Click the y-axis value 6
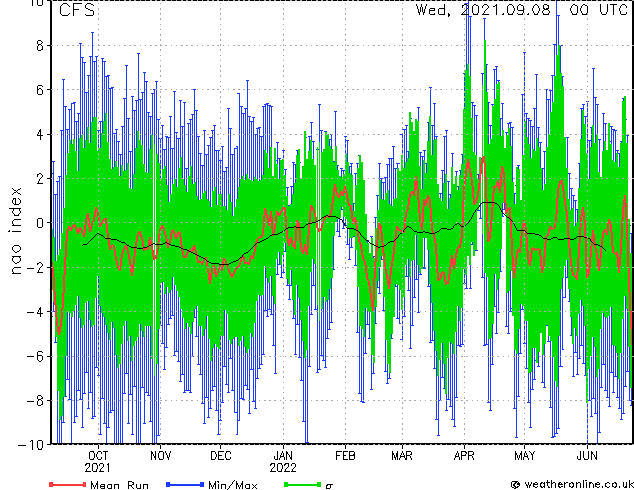Screen dimensions: 634x490 pos(40,90)
